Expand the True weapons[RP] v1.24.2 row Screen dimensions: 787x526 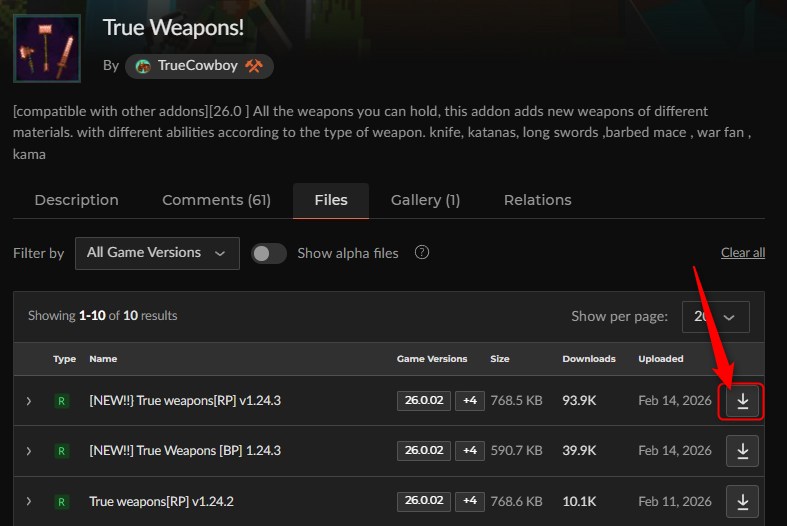pyautogui.click(x=29, y=501)
